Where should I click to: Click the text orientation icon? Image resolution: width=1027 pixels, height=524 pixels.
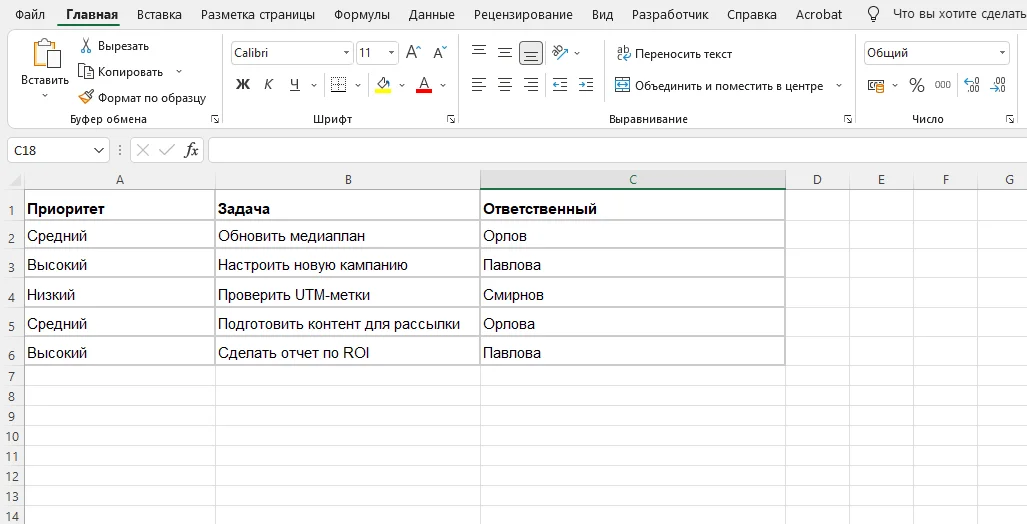(559, 53)
